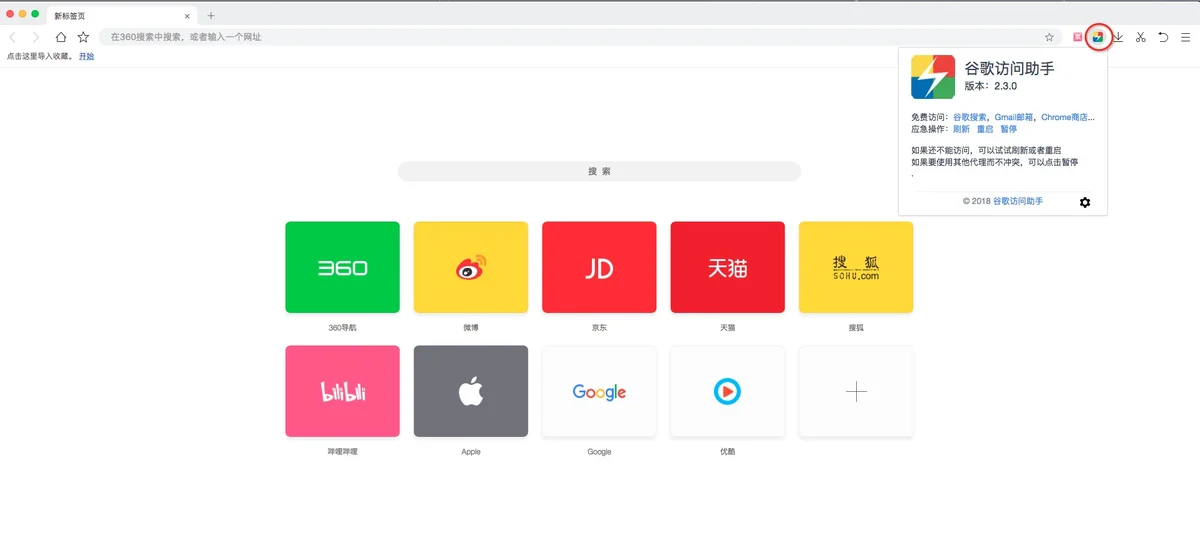Click the 微博 caption under tile
This screenshot has width=1200, height=542.
tap(471, 327)
